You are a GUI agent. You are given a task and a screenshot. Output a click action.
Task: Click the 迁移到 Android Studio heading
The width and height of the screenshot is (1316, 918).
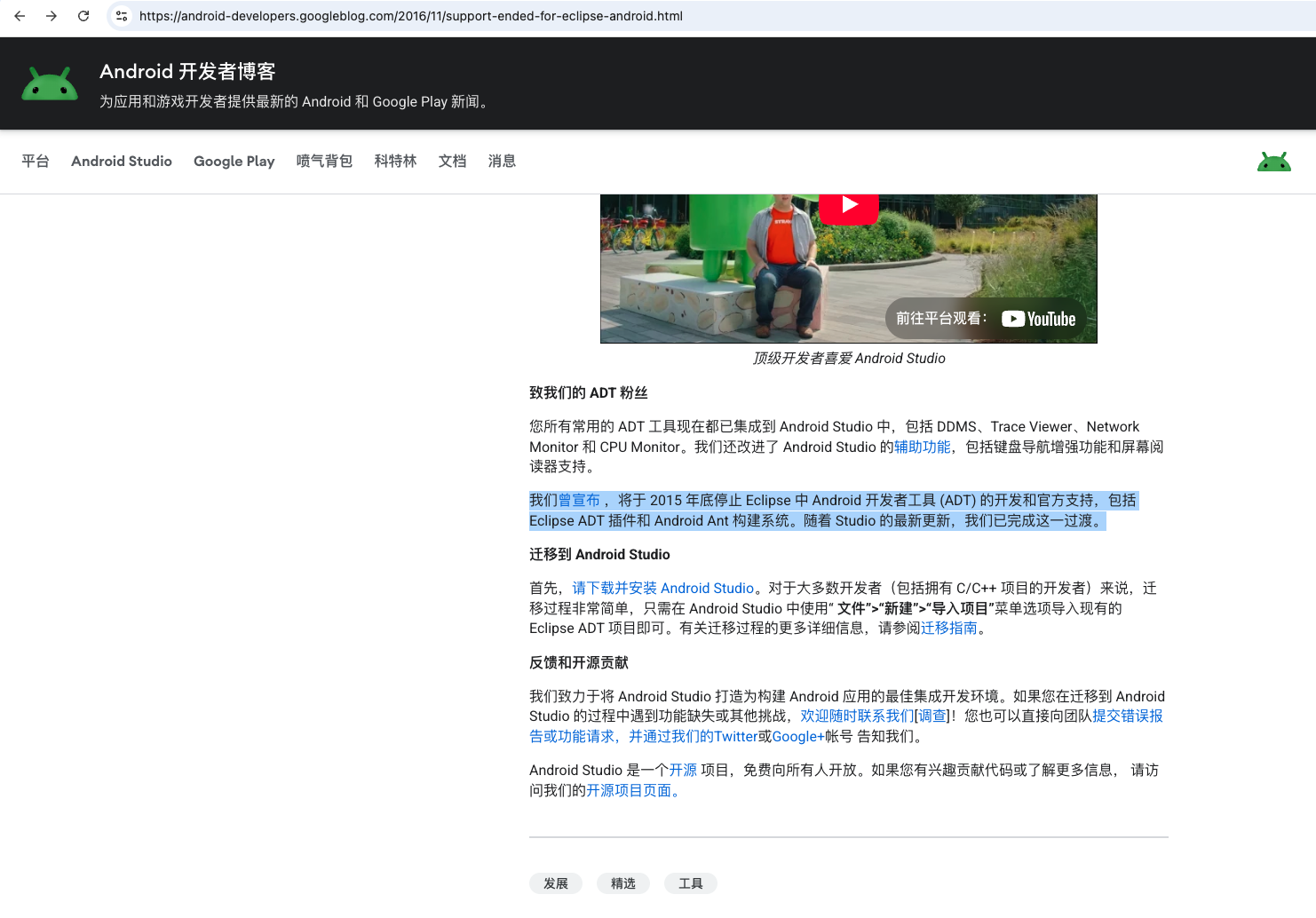point(599,554)
